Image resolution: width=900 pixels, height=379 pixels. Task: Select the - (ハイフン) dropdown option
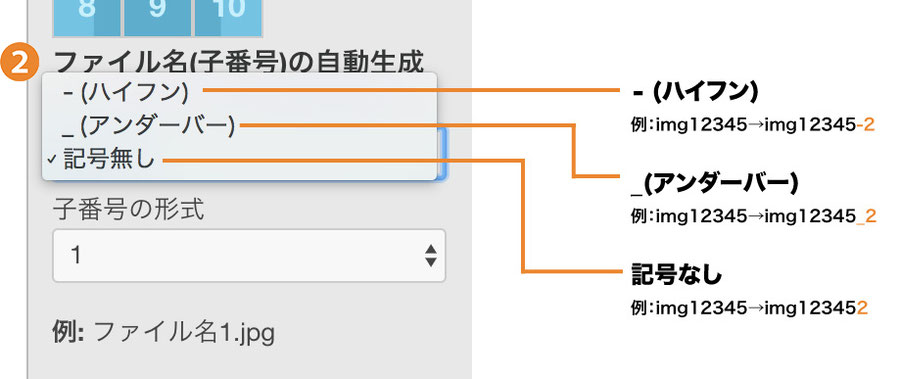click(x=240, y=91)
